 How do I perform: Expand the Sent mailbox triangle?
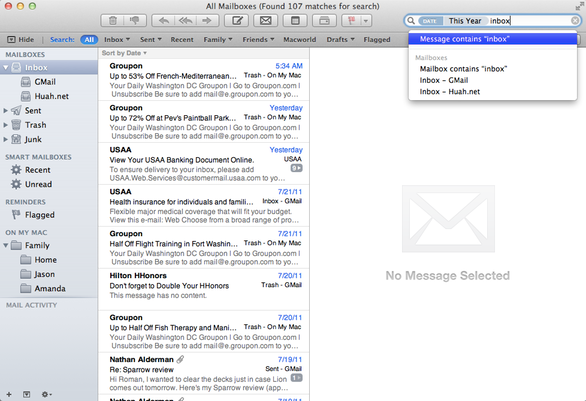(x=6, y=111)
